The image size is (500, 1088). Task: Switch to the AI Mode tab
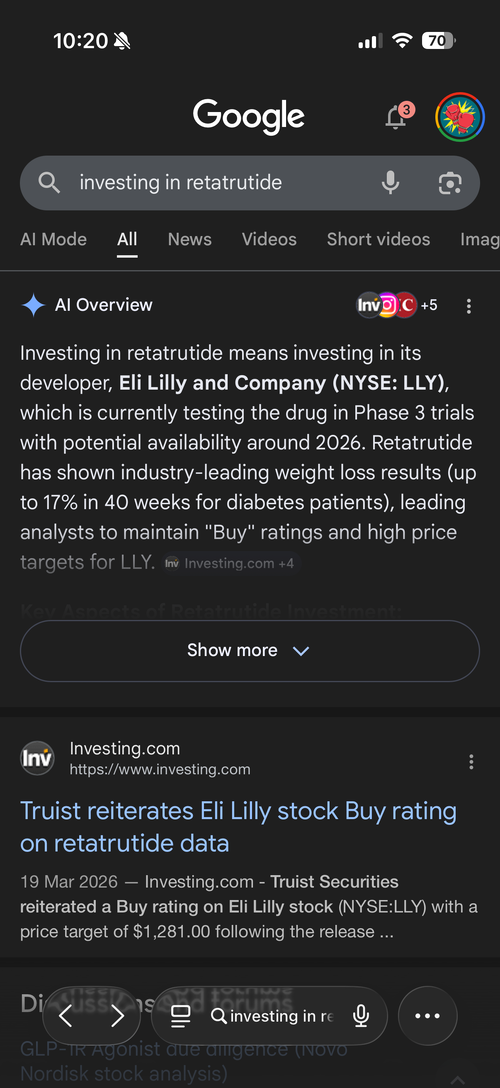[x=53, y=239]
